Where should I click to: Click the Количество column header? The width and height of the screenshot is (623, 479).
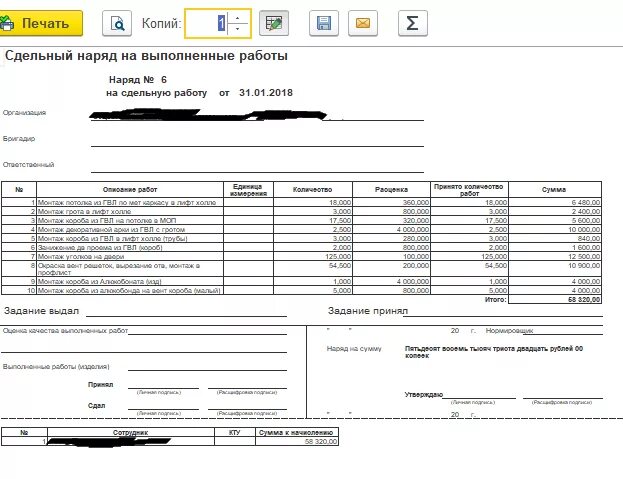[x=313, y=189]
